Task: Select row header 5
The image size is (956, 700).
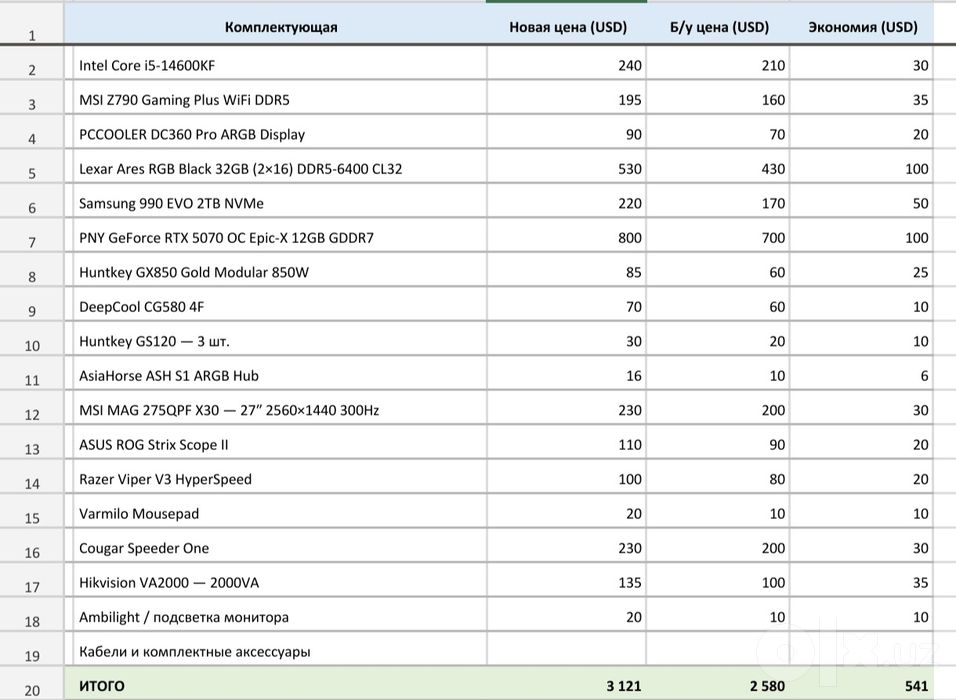Action: [x=32, y=168]
